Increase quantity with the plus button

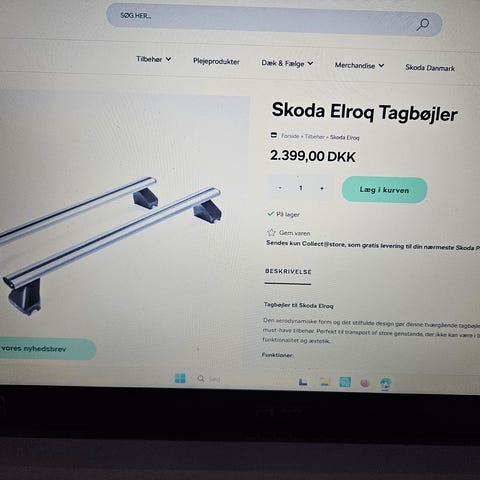click(322, 188)
